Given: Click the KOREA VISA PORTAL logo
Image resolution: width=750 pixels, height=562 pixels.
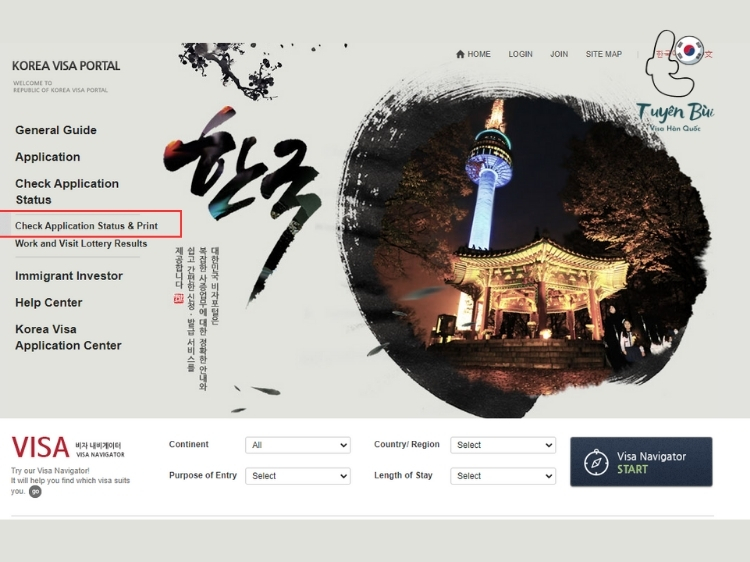Looking at the screenshot, I should [66, 66].
